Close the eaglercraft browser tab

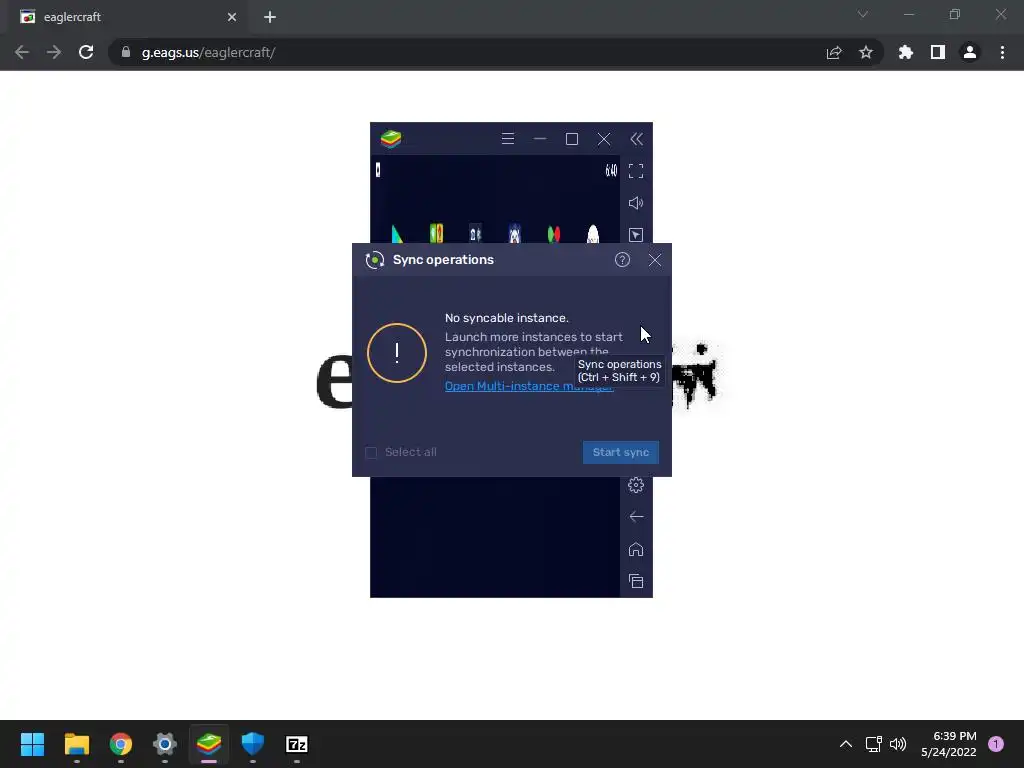(x=232, y=17)
